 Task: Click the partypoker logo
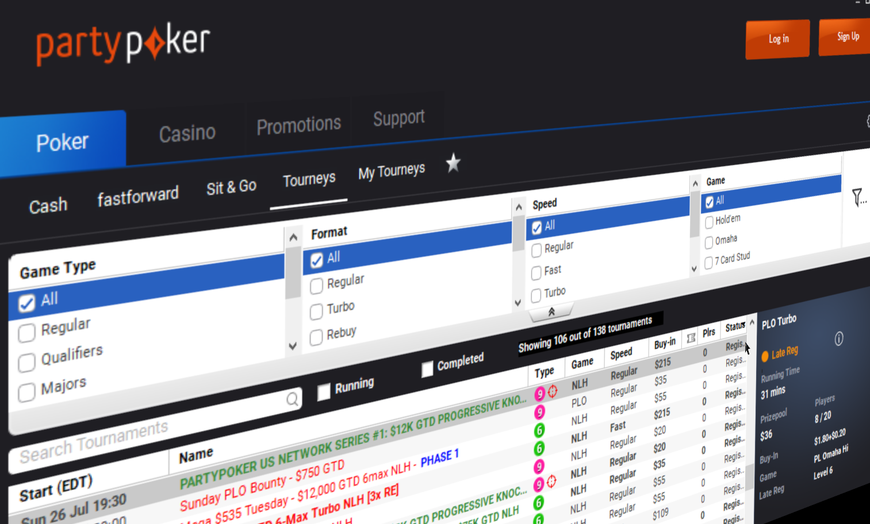click(123, 45)
